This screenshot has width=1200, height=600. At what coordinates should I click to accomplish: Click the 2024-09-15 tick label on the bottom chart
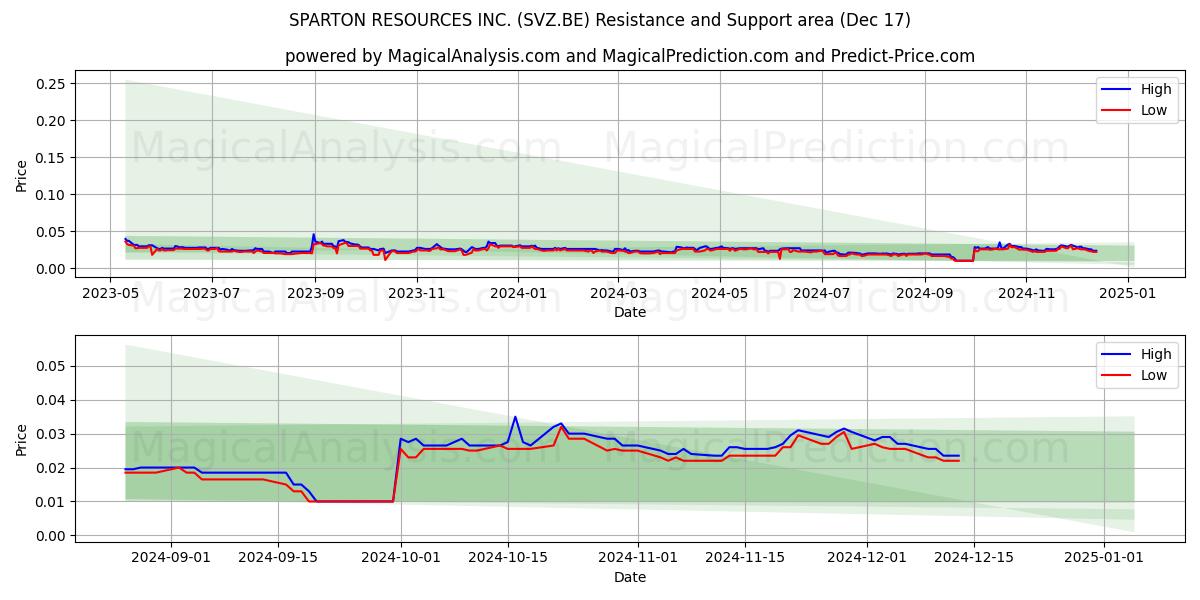pos(277,558)
